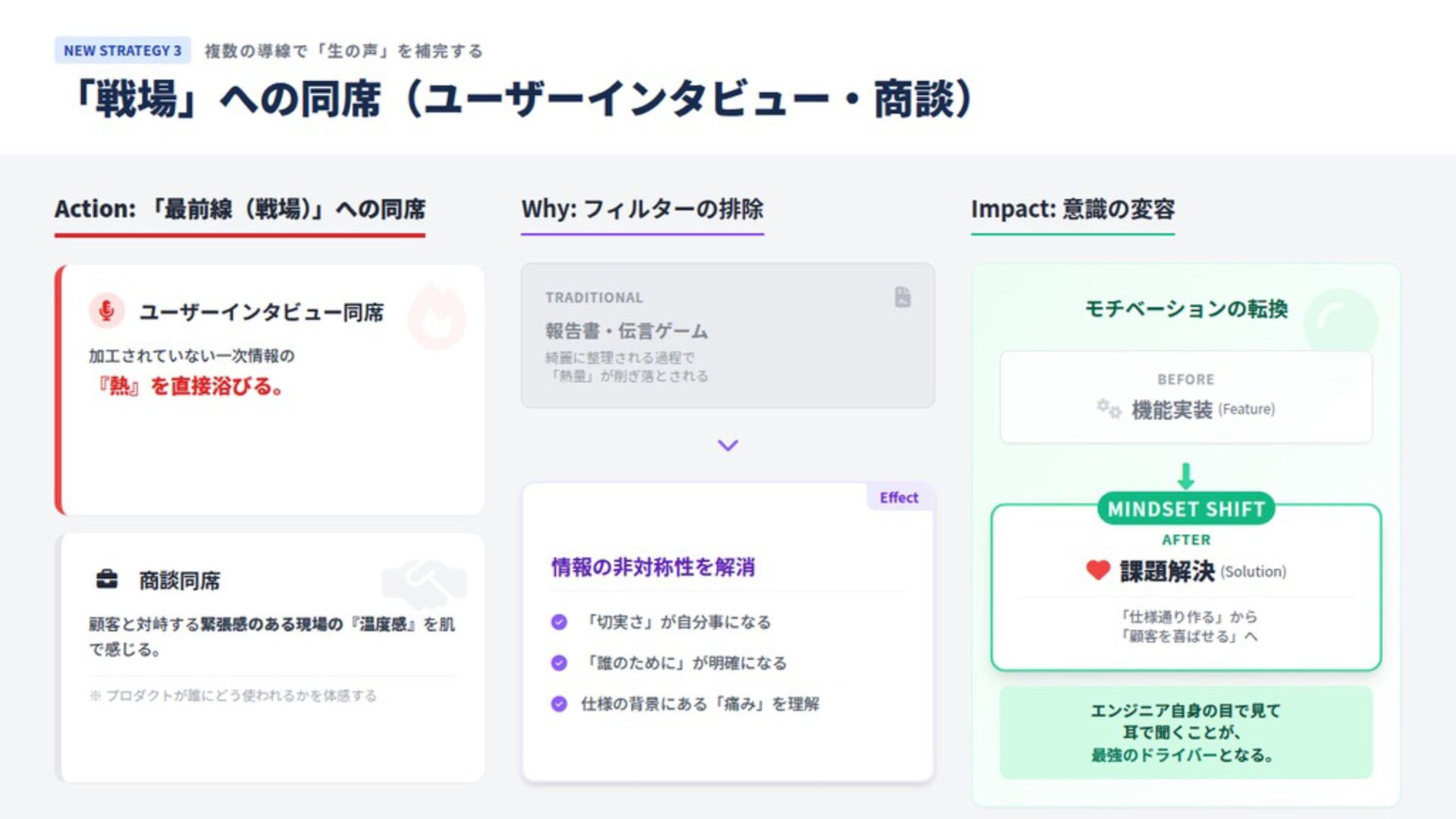The width and height of the screenshot is (1456, 819).
Task: Click the briefcase icon beside 商談同席
Action: point(107,580)
